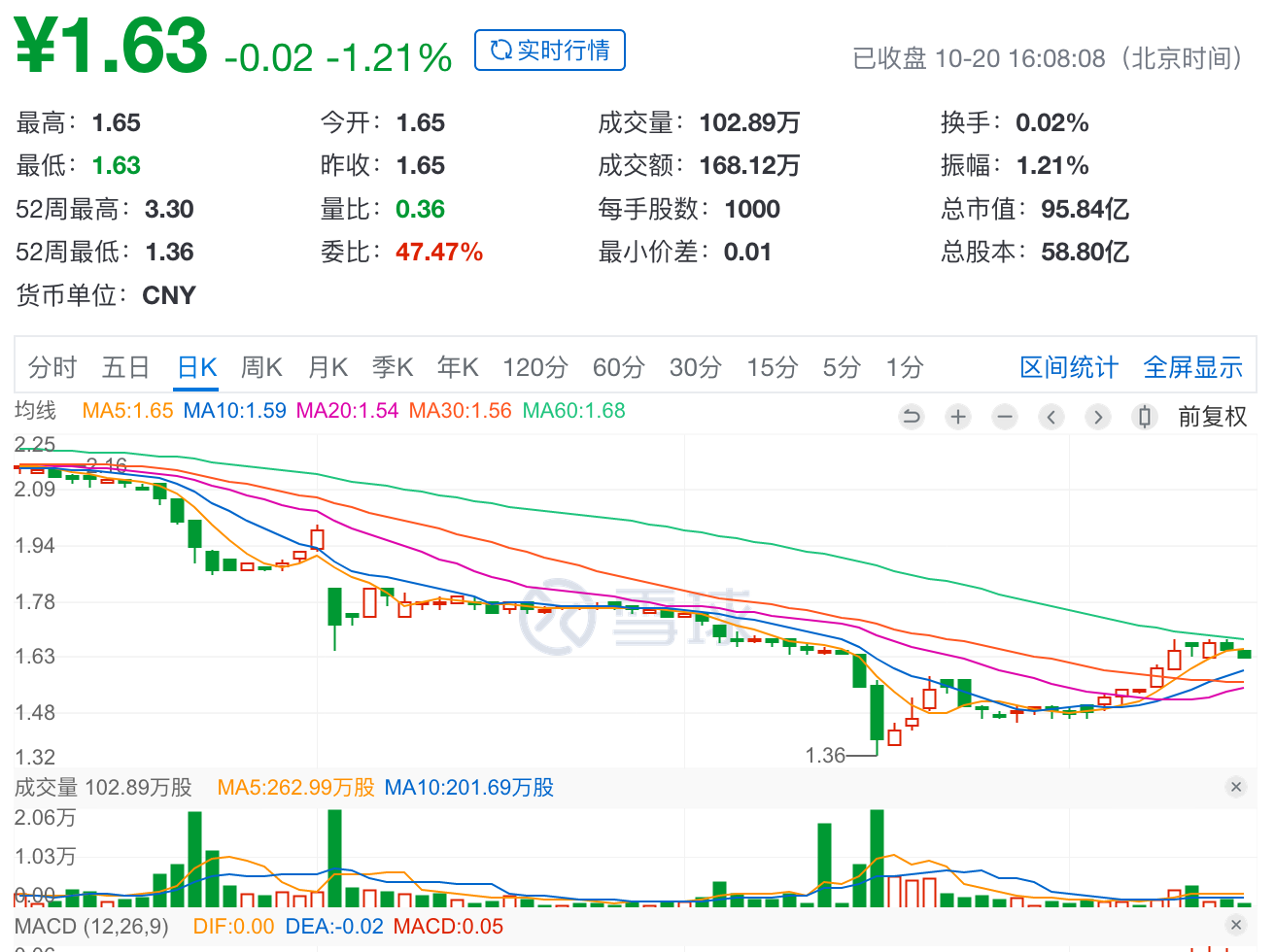Click the refresh icon next to 实时行情
This screenshot has height=952, width=1275.
500,50
